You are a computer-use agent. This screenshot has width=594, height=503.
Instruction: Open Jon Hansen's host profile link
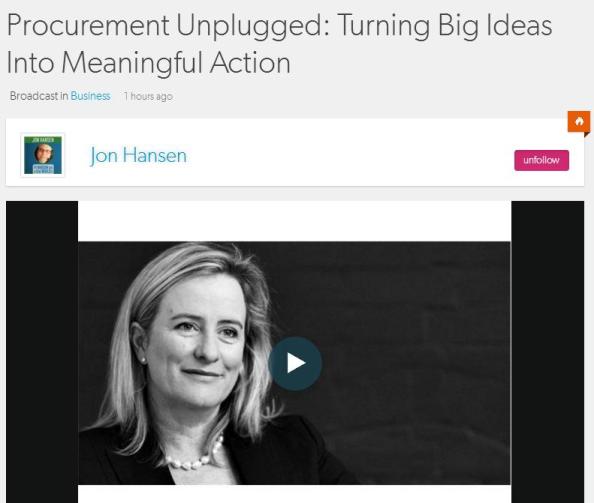pyautogui.click(x=138, y=156)
